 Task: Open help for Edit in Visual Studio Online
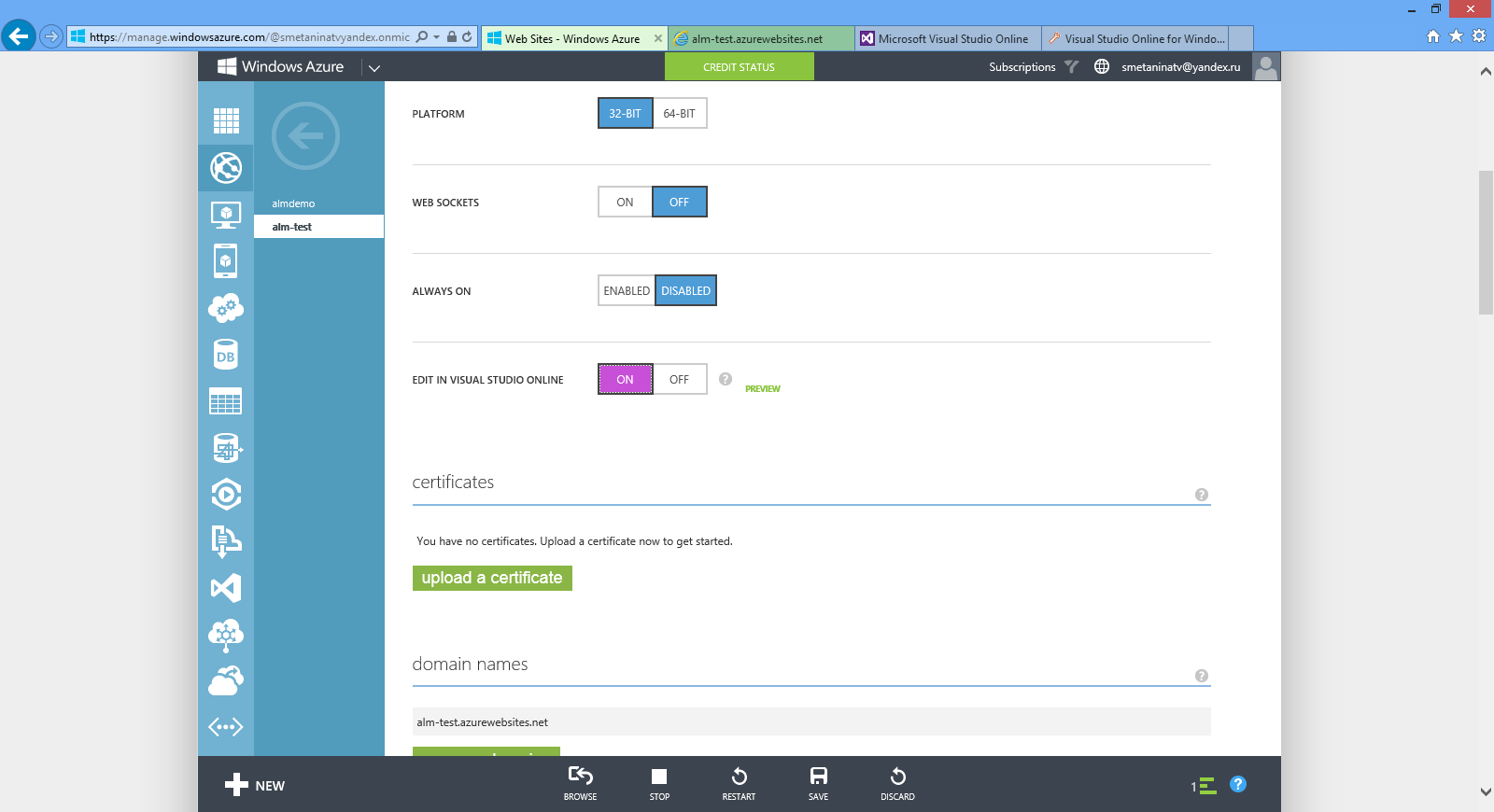726,379
